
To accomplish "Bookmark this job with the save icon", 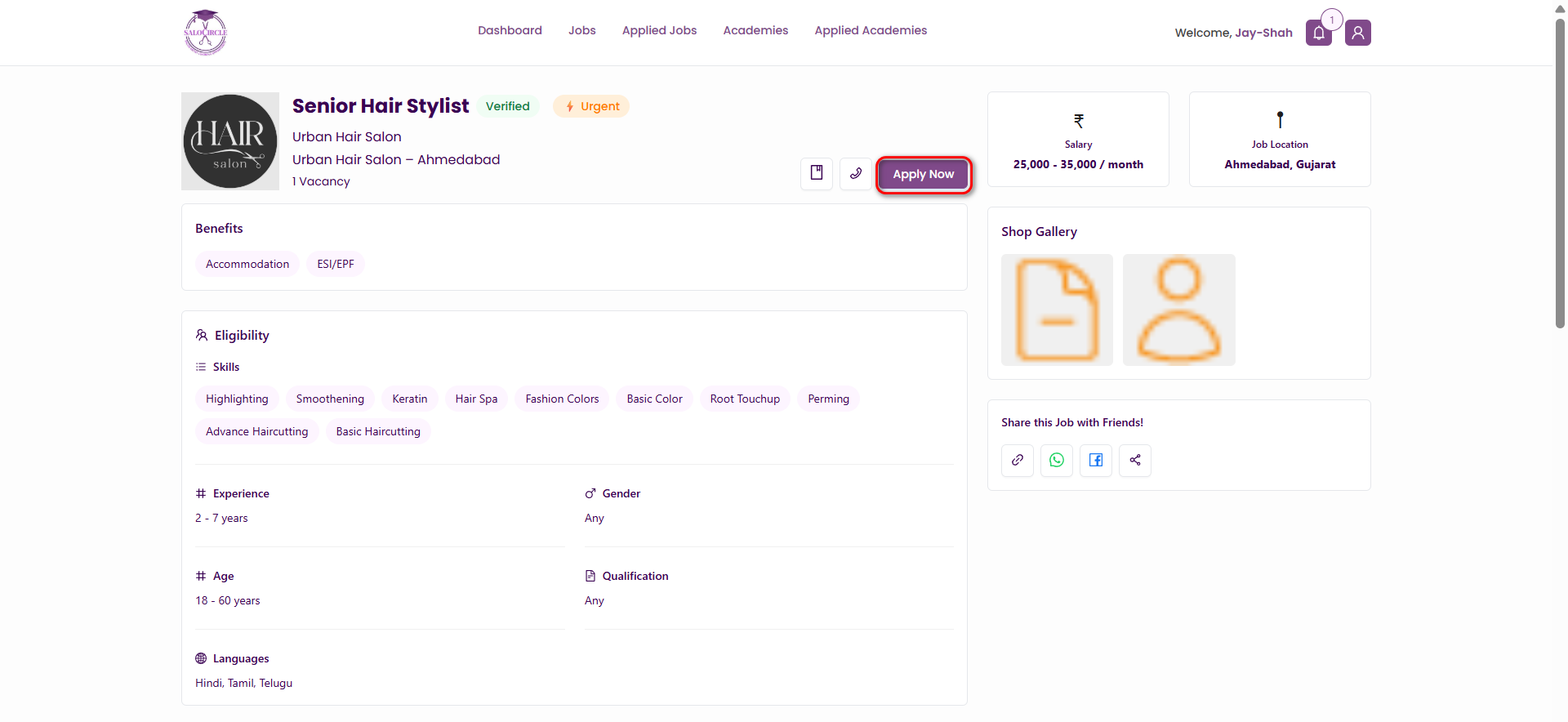I will pyautogui.click(x=817, y=173).
